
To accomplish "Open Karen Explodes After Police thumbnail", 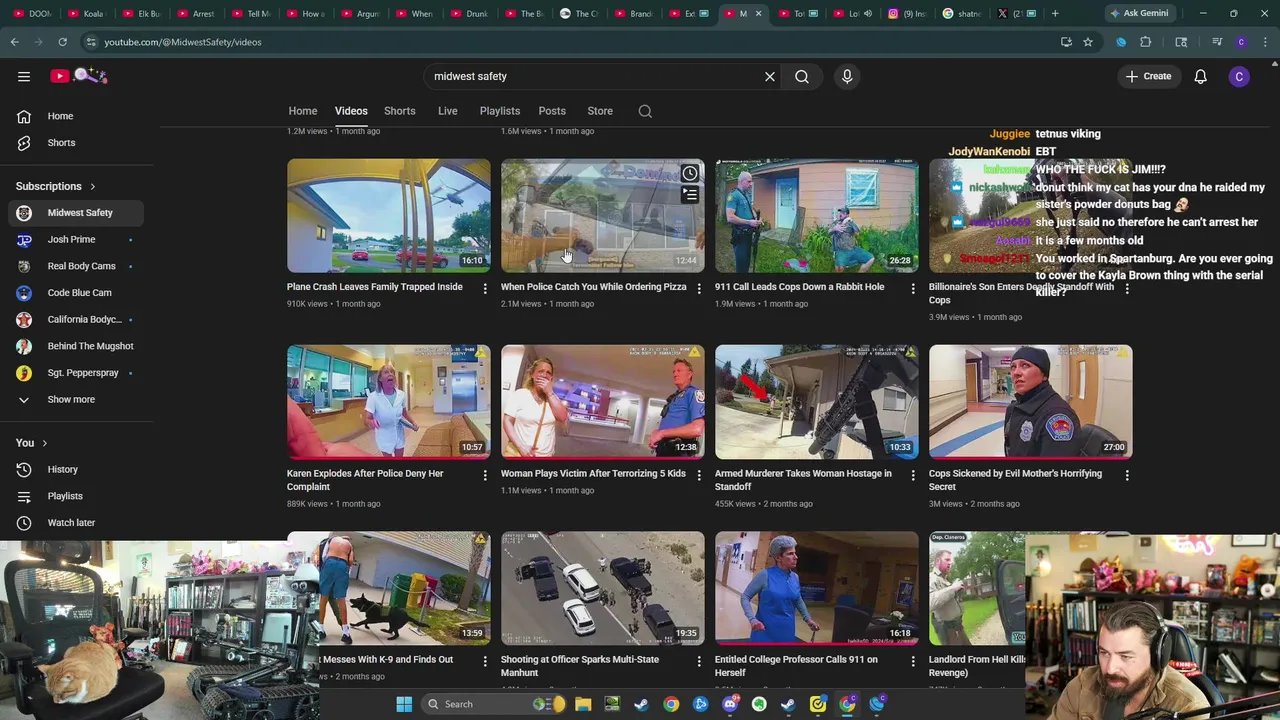I will click(x=389, y=402).
